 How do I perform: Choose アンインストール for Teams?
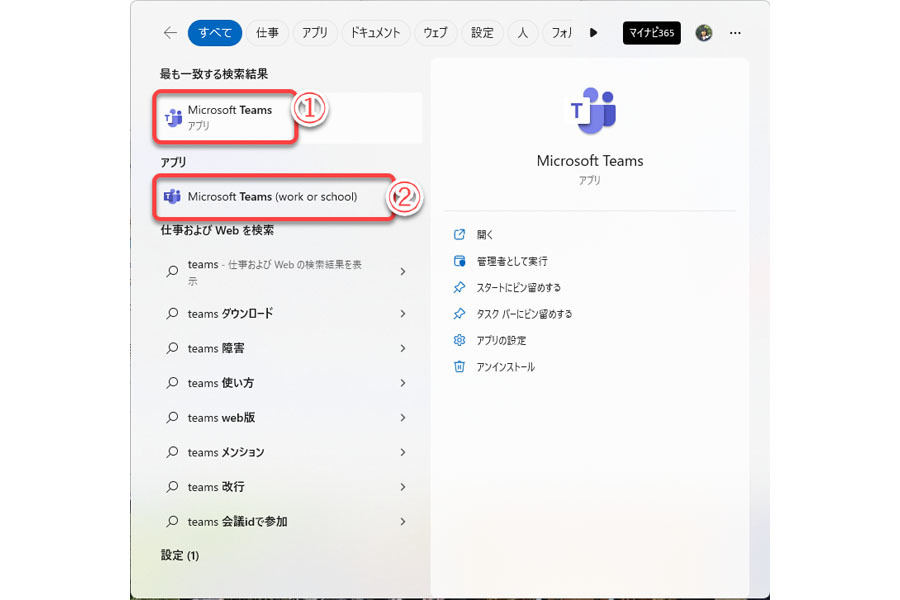point(506,367)
